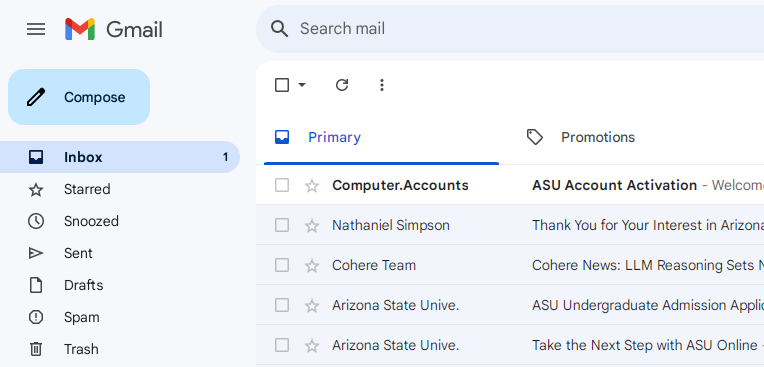764x367 pixels.
Task: Star the Computer.Accounts email
Action: point(312,186)
